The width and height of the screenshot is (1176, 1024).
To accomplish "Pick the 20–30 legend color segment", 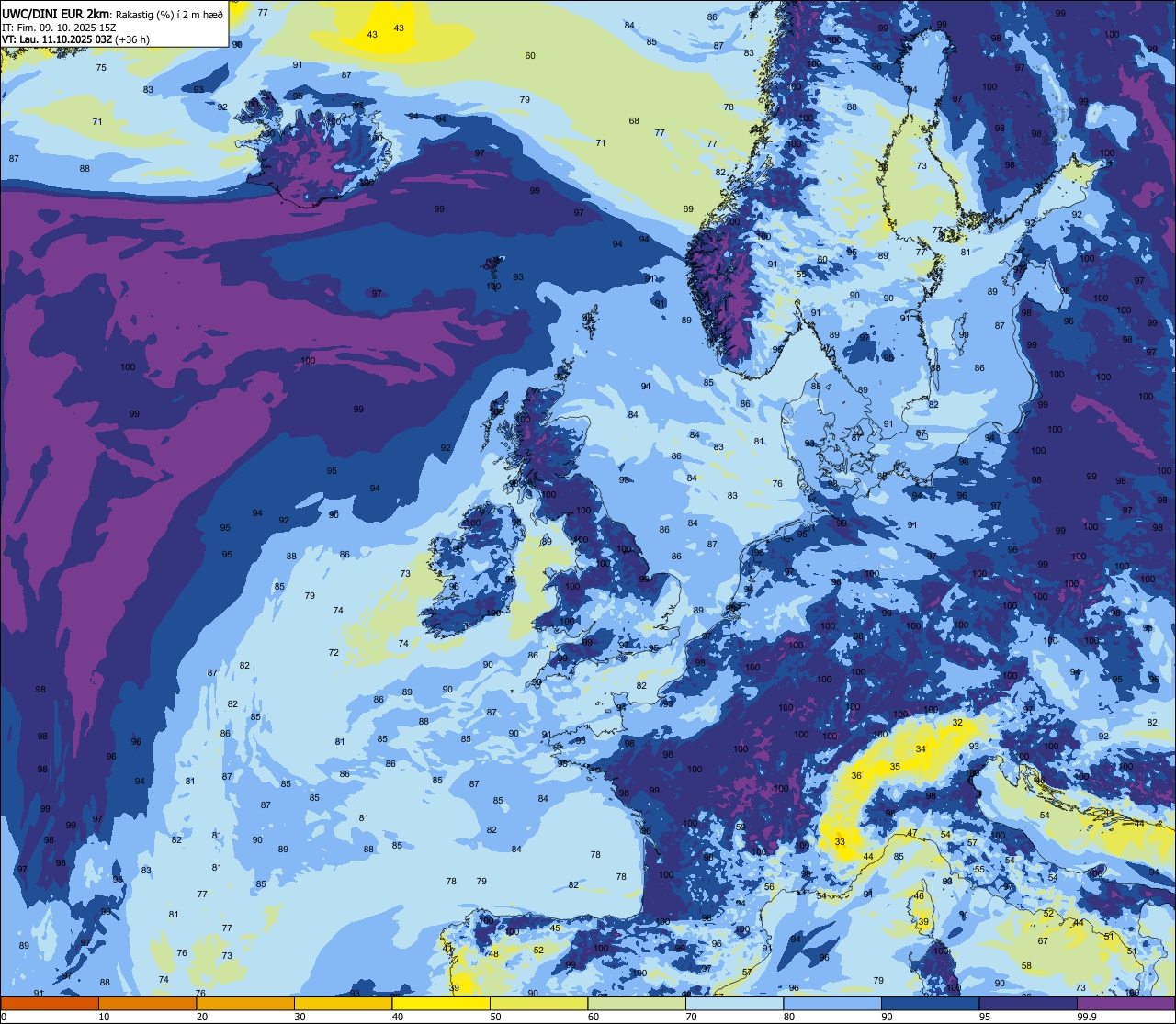I will point(245,1003).
